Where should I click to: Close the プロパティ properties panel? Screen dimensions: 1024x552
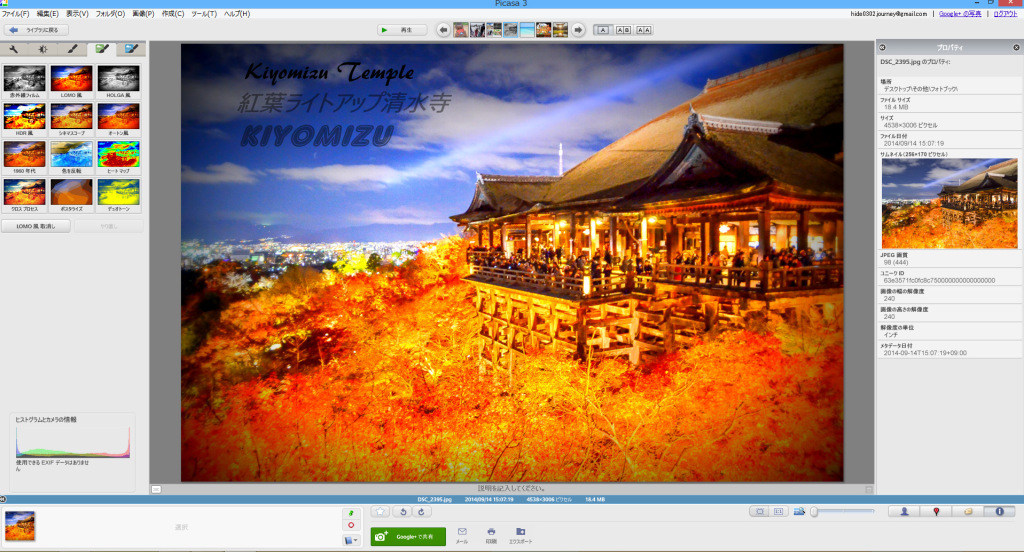click(x=1016, y=48)
